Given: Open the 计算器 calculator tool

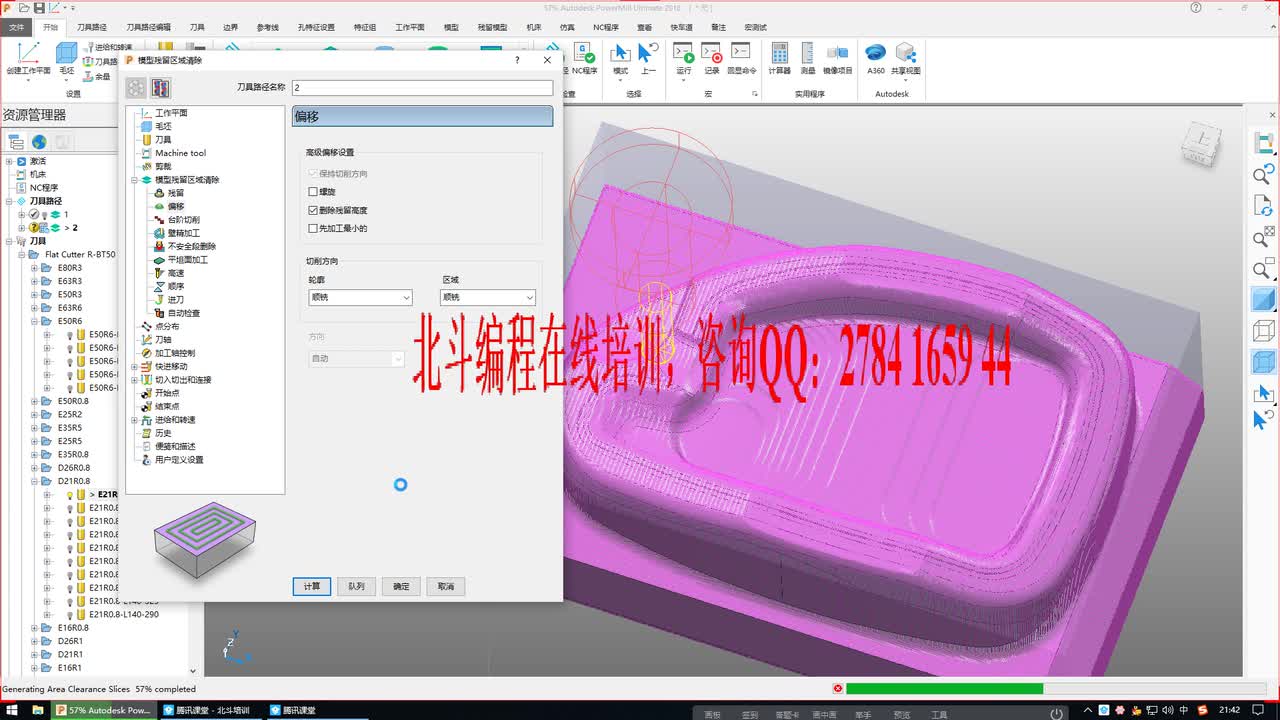Looking at the screenshot, I should click(780, 58).
